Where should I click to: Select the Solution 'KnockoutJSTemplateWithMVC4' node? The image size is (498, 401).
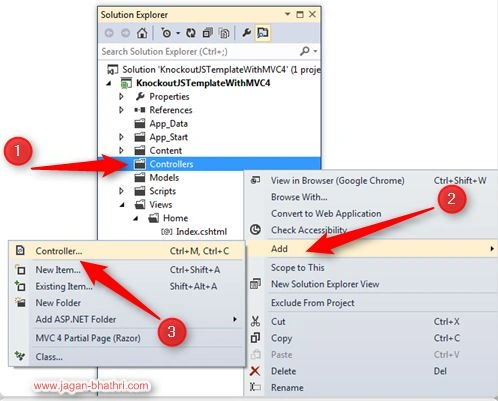point(213,70)
